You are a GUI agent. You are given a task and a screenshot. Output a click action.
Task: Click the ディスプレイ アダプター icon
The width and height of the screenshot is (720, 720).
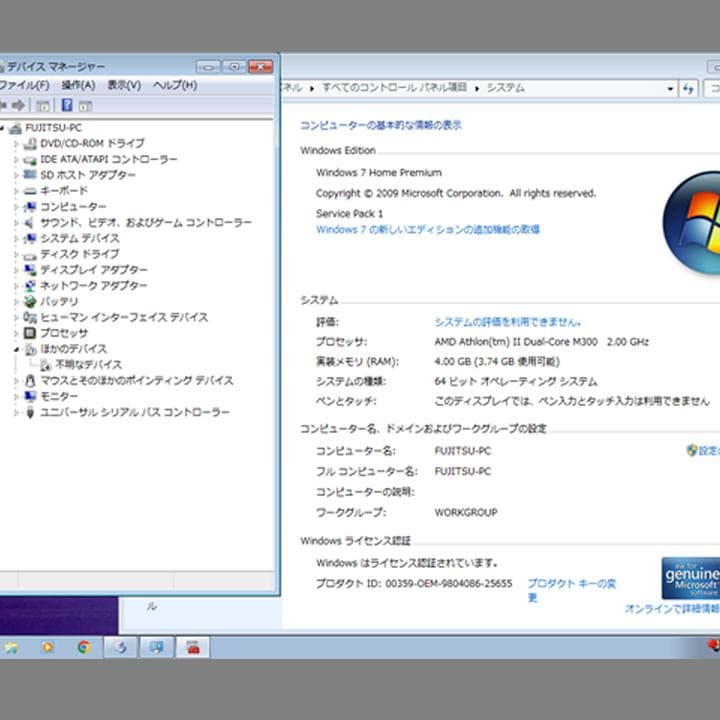[x=30, y=270]
